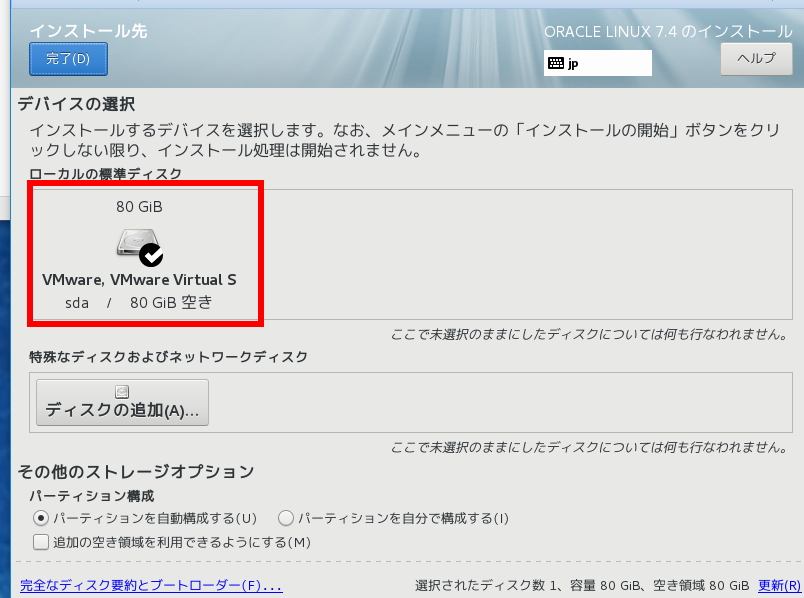Viewport: 804px width, 598px height.
Task: Click the jp keyboard layout indicator
Action: click(598, 63)
